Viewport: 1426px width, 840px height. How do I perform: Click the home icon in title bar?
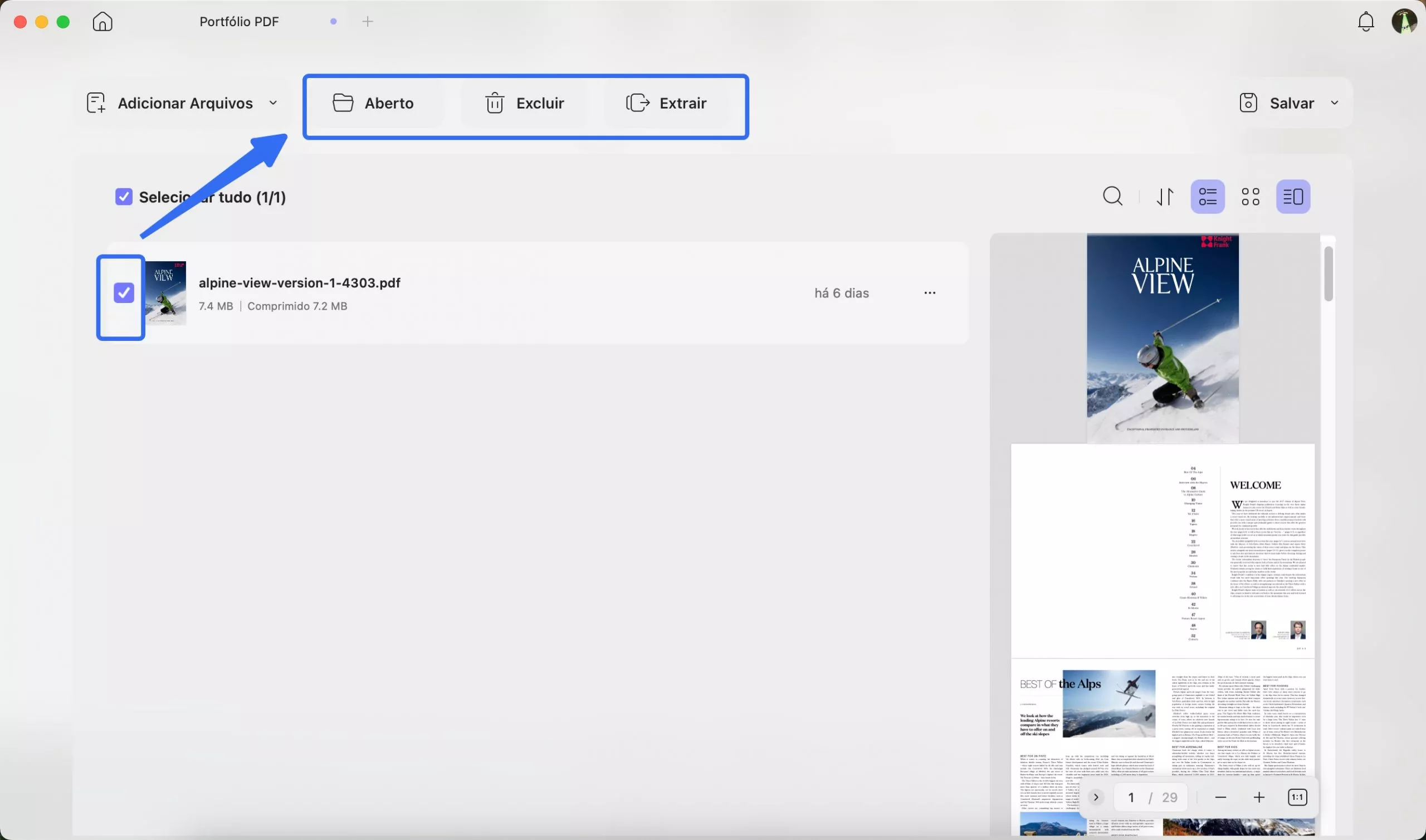pos(102,22)
